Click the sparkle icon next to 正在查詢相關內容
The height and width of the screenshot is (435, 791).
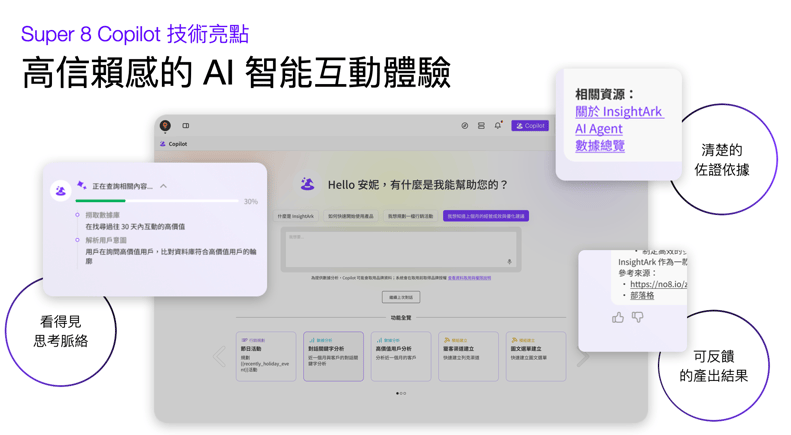[x=82, y=185]
